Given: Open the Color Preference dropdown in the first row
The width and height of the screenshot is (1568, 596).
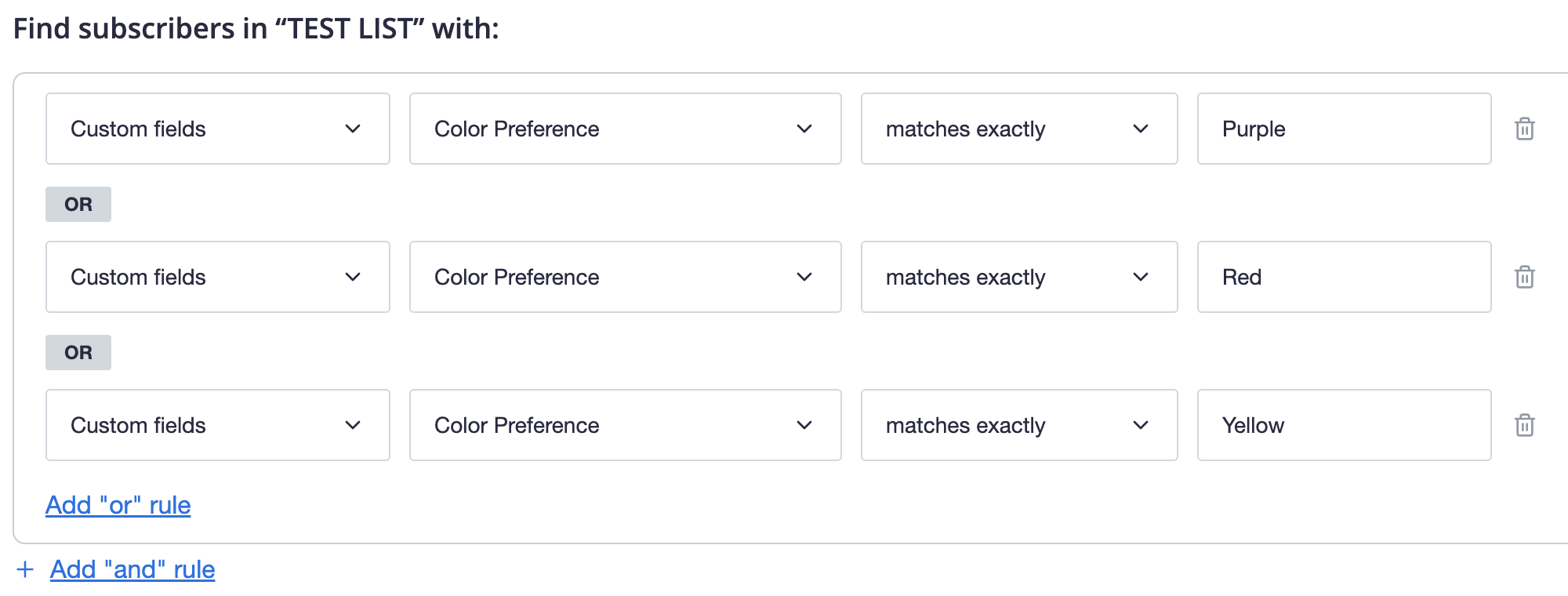Looking at the screenshot, I should click(624, 129).
